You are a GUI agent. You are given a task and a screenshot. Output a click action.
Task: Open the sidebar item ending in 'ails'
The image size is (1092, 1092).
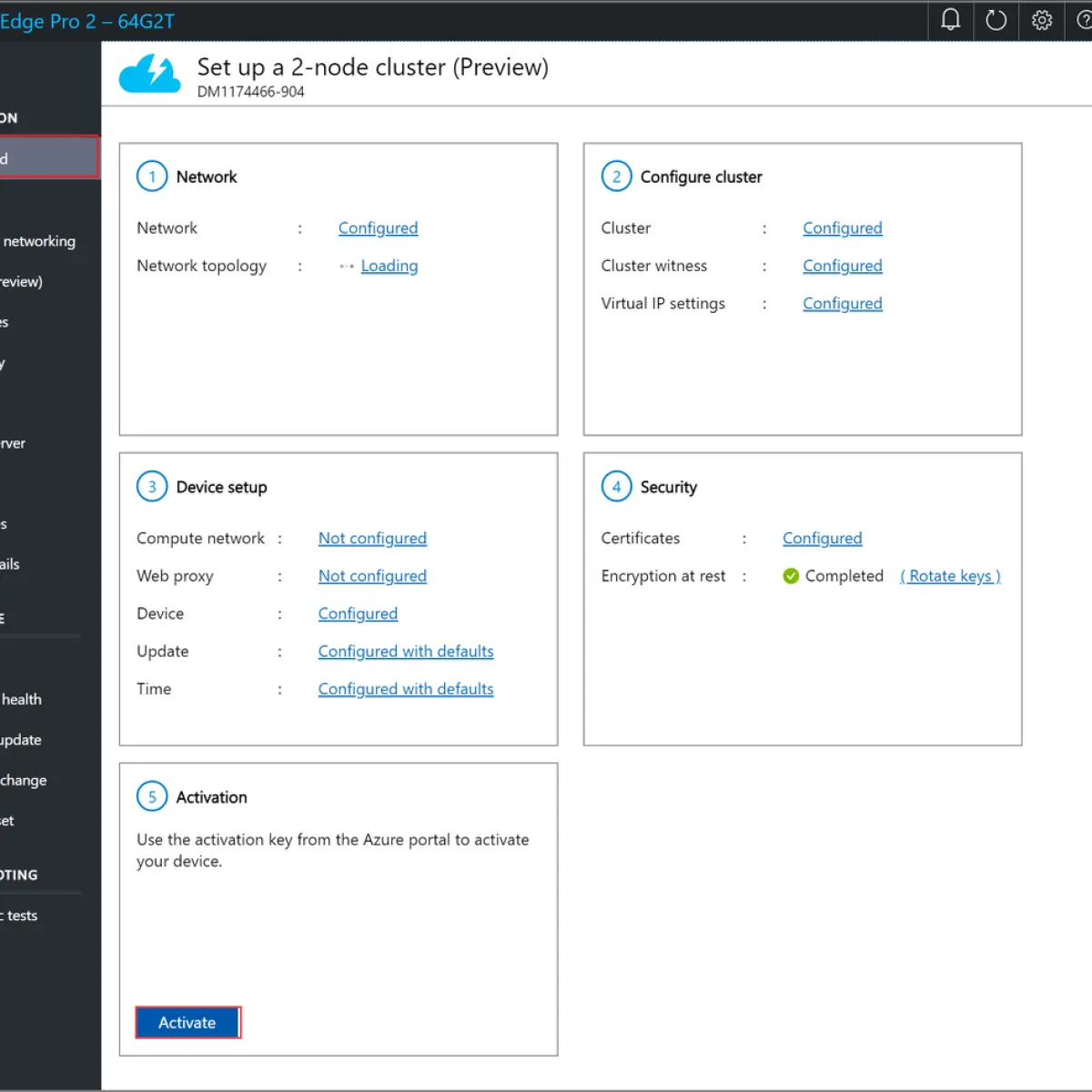pyautogui.click(x=11, y=564)
